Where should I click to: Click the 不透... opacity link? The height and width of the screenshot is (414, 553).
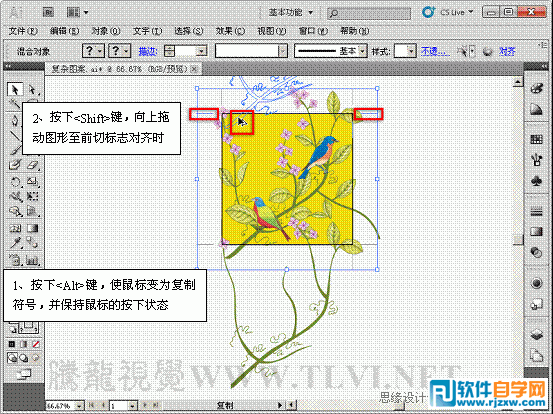click(x=435, y=52)
